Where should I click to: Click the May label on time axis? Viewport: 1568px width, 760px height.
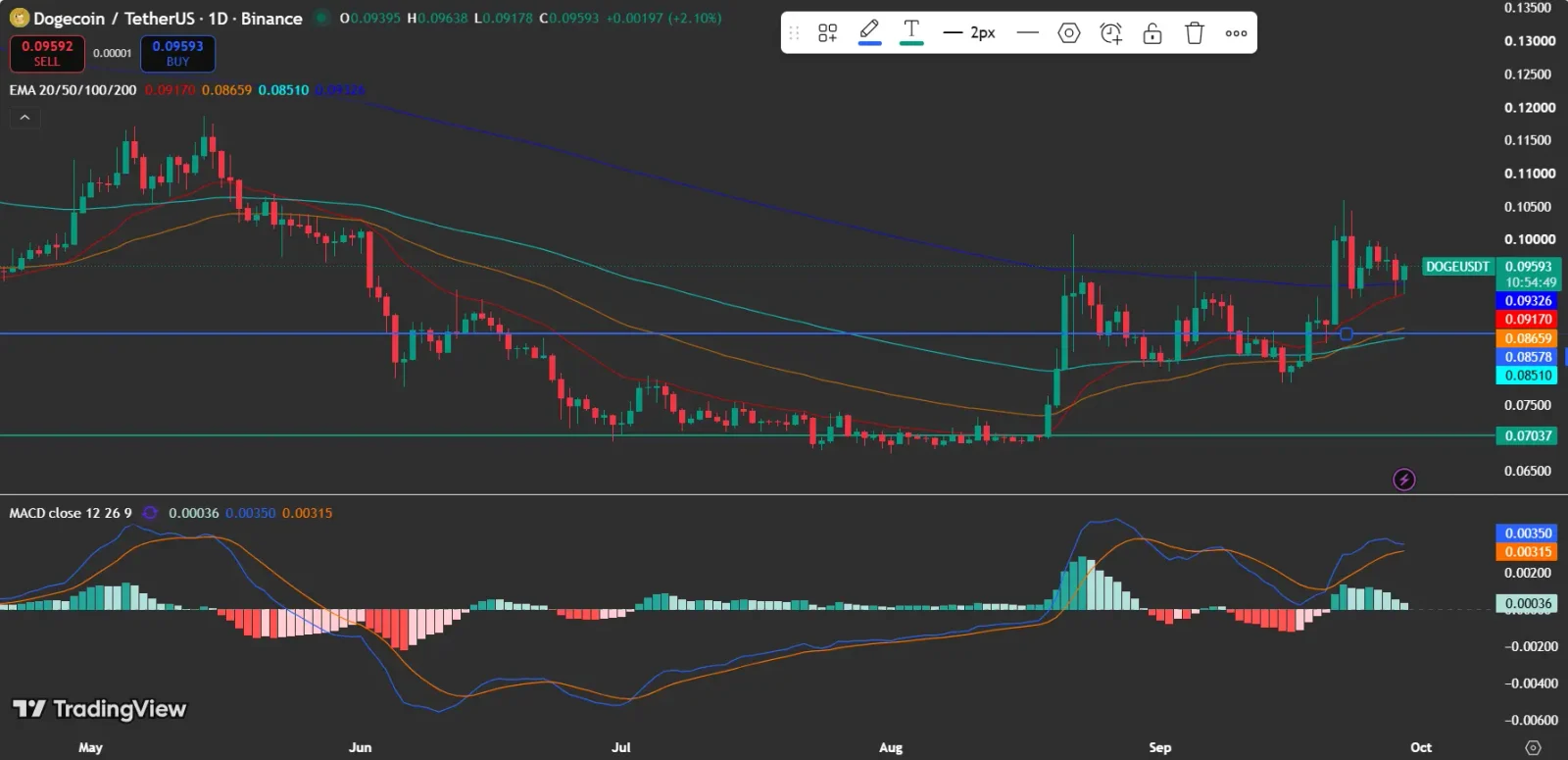point(90,747)
